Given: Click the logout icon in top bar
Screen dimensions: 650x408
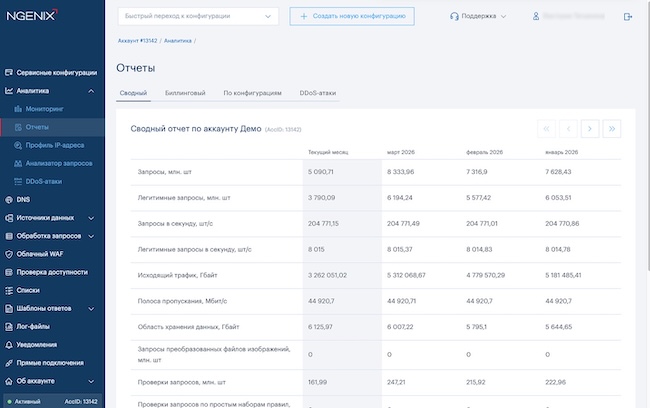Looking at the screenshot, I should (627, 16).
